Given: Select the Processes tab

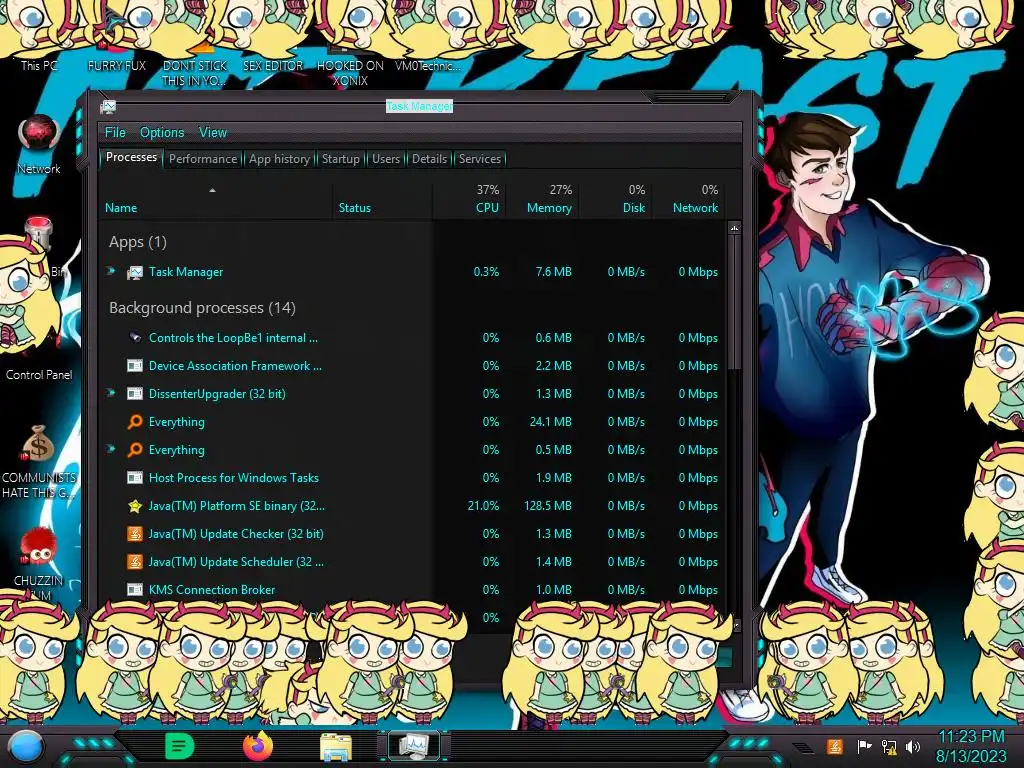Looking at the screenshot, I should (131, 157).
